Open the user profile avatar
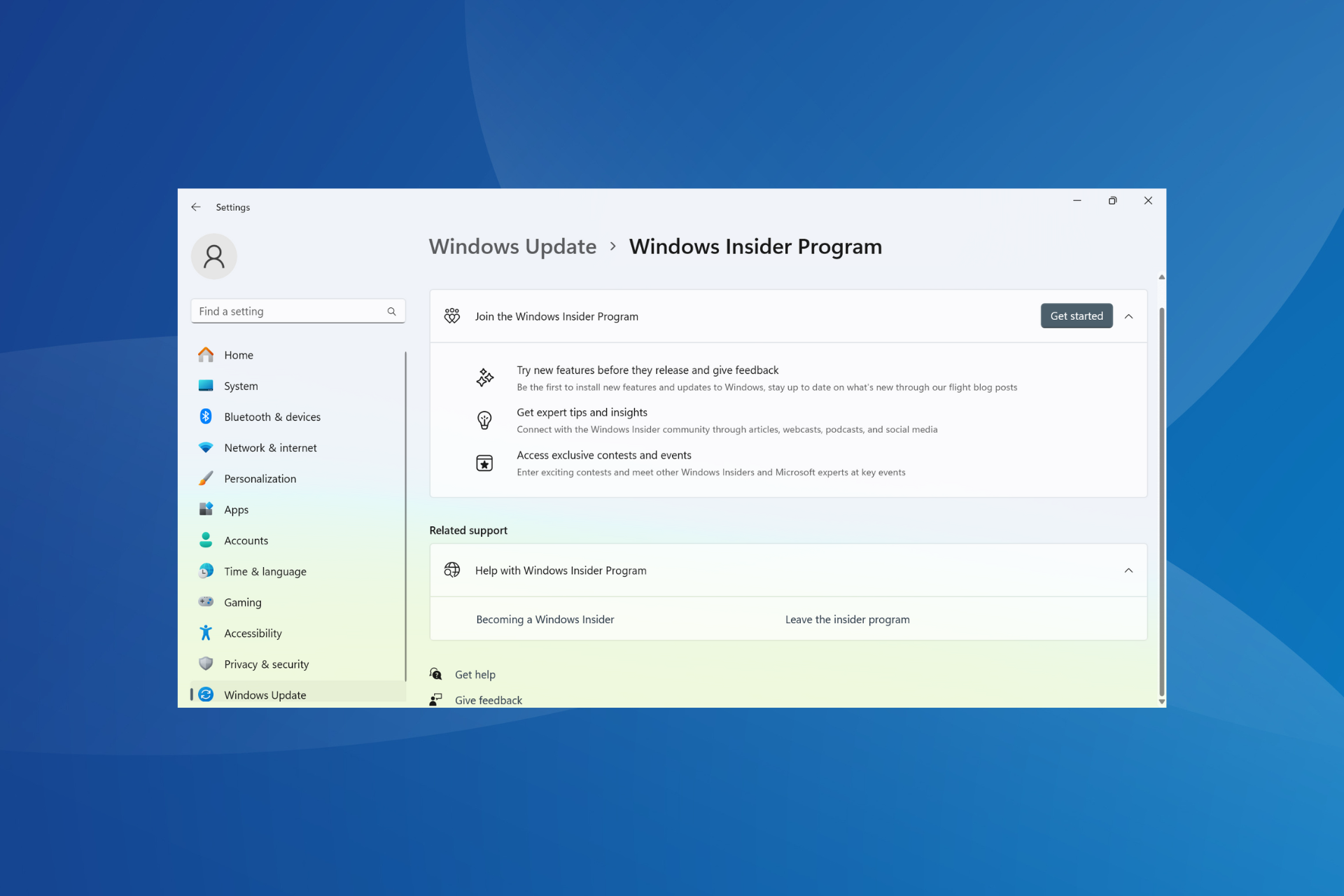1344x896 pixels. tap(214, 256)
